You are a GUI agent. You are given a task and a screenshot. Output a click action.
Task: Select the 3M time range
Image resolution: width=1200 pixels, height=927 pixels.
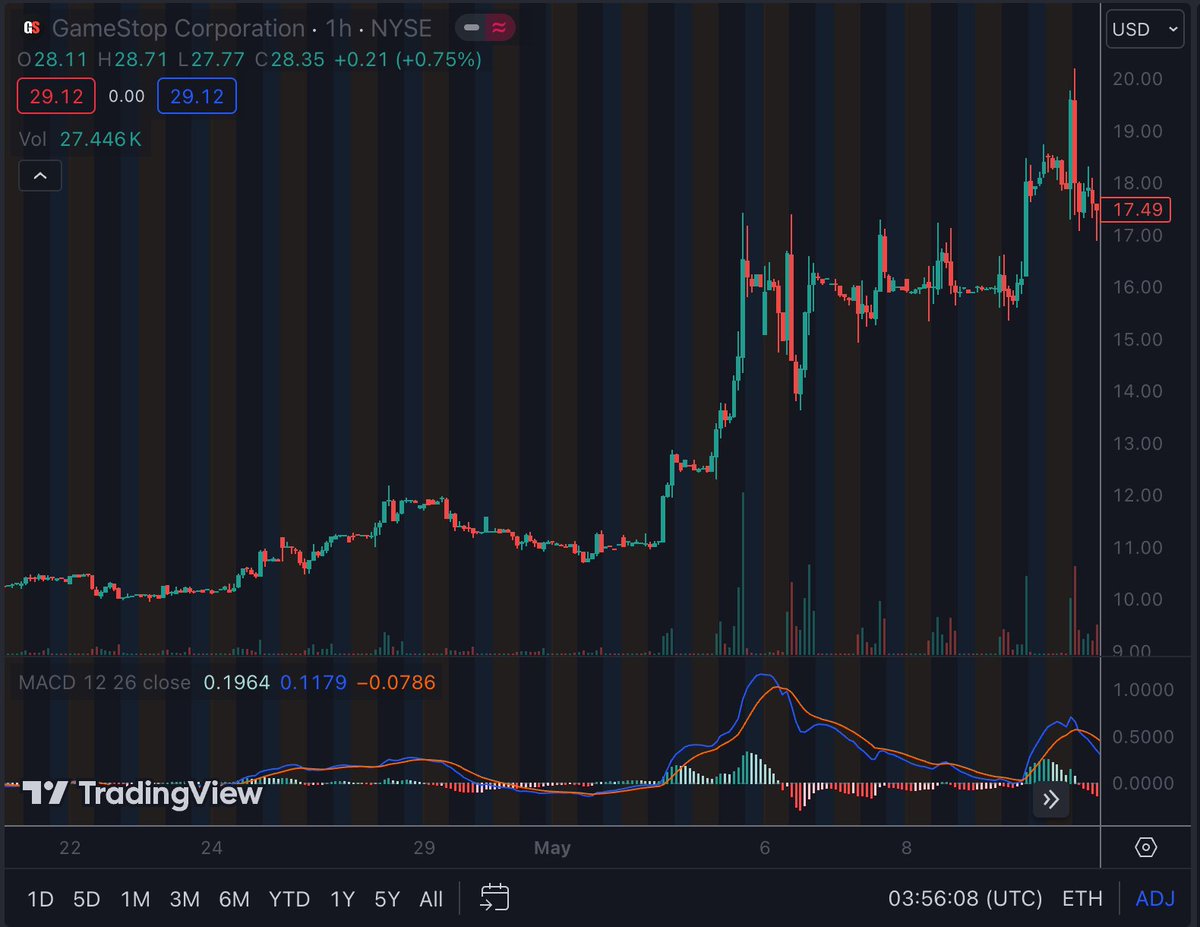[184, 899]
